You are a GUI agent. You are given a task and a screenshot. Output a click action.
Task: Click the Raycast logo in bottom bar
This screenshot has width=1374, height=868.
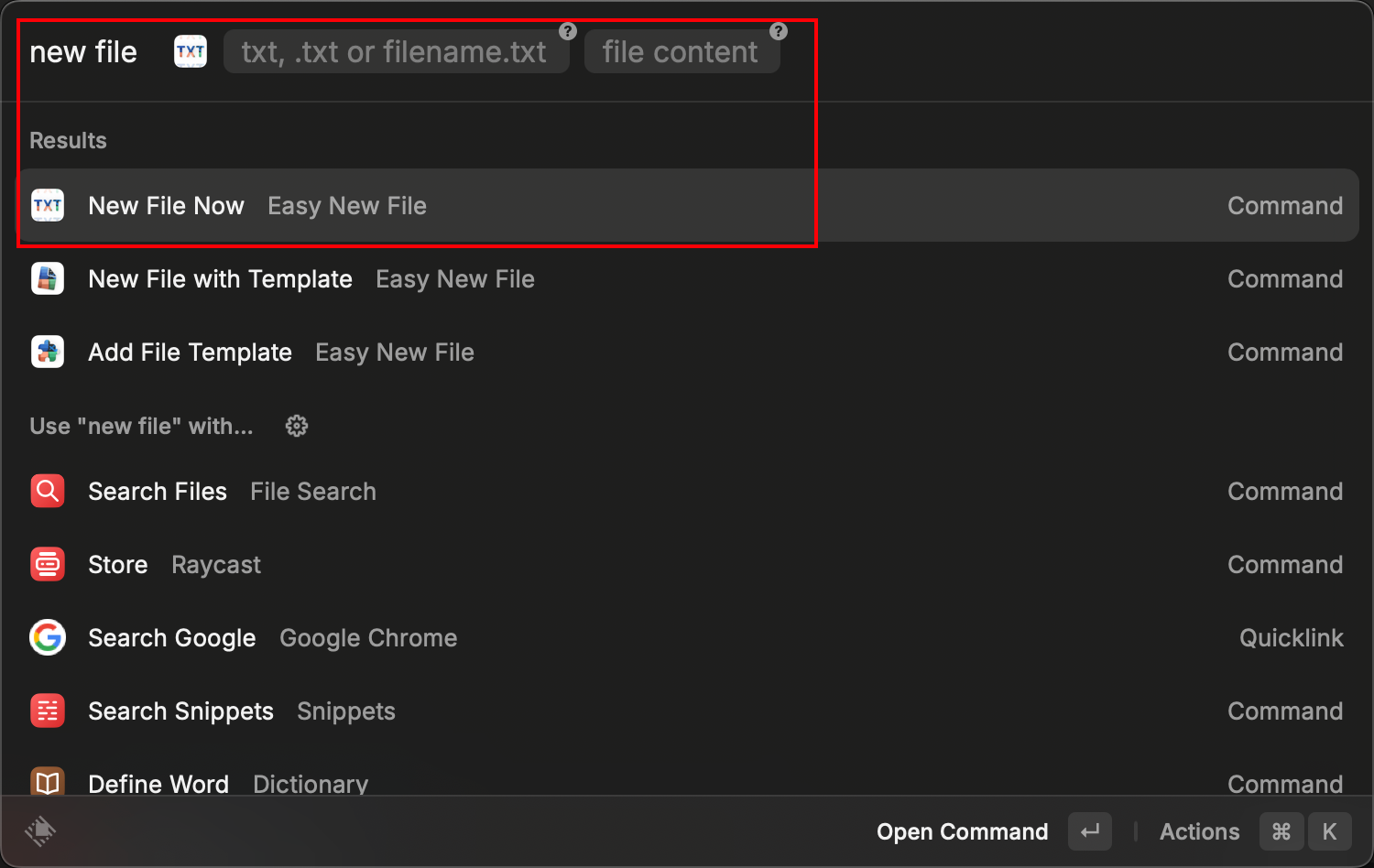click(40, 831)
